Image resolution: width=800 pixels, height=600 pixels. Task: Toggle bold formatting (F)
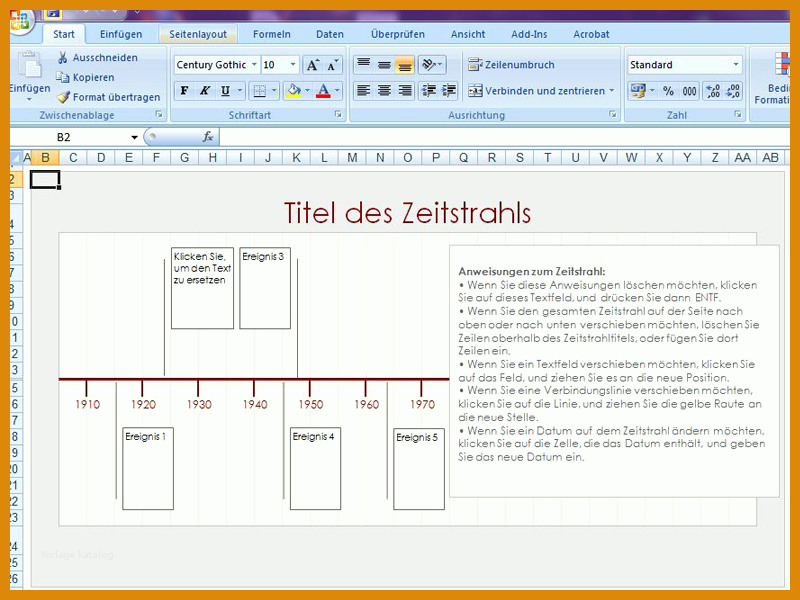(x=184, y=91)
